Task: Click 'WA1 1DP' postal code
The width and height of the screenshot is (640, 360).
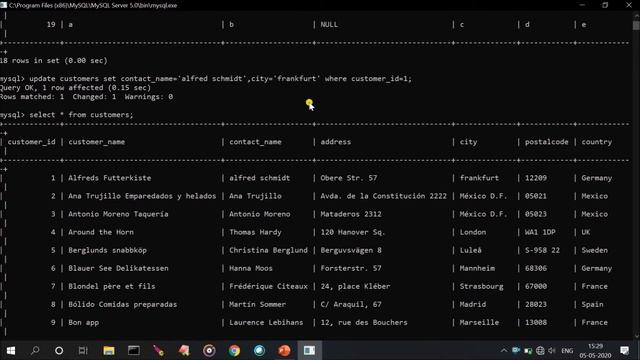Action: point(540,232)
